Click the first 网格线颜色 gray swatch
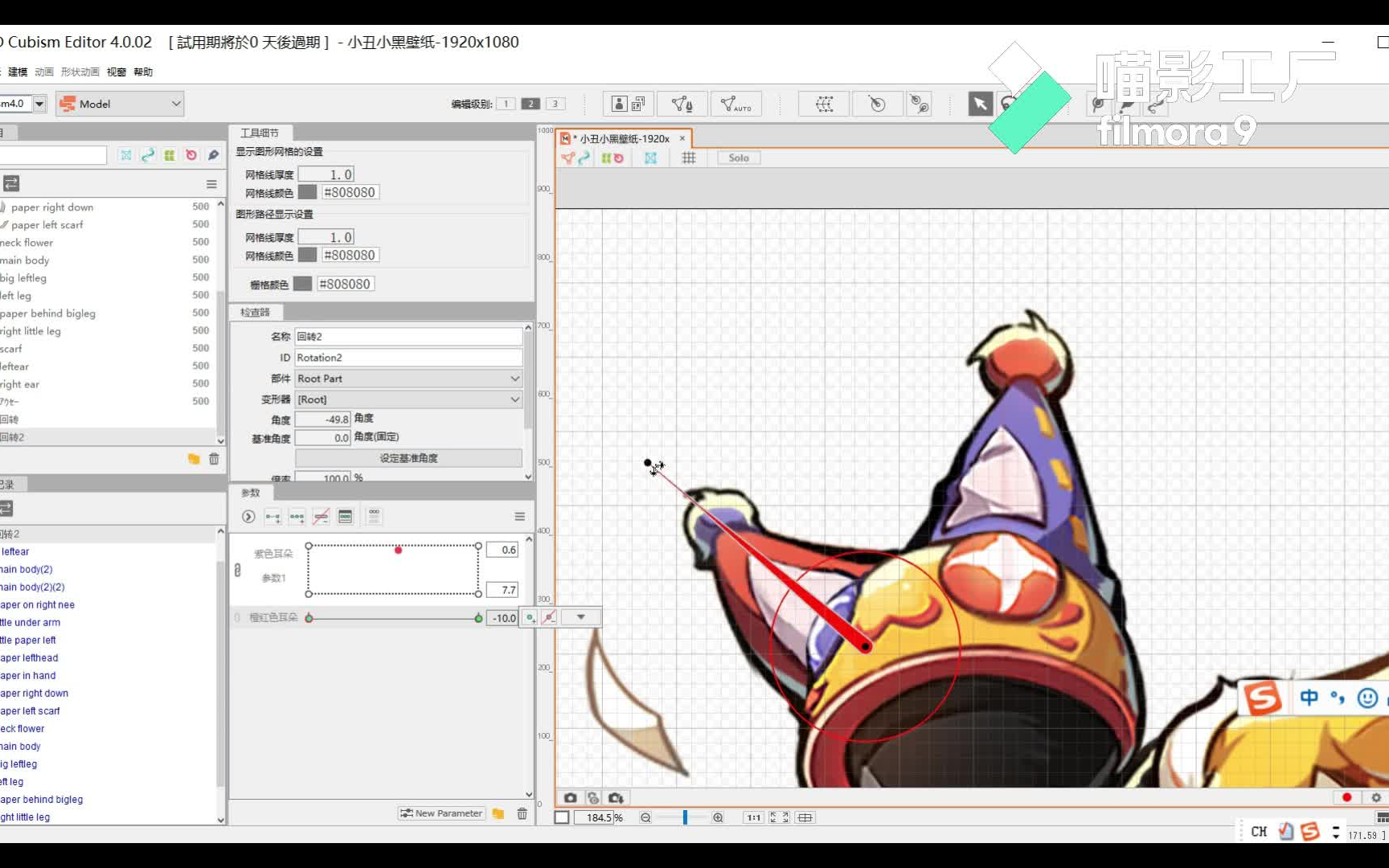The width and height of the screenshot is (1389, 868). [307, 192]
